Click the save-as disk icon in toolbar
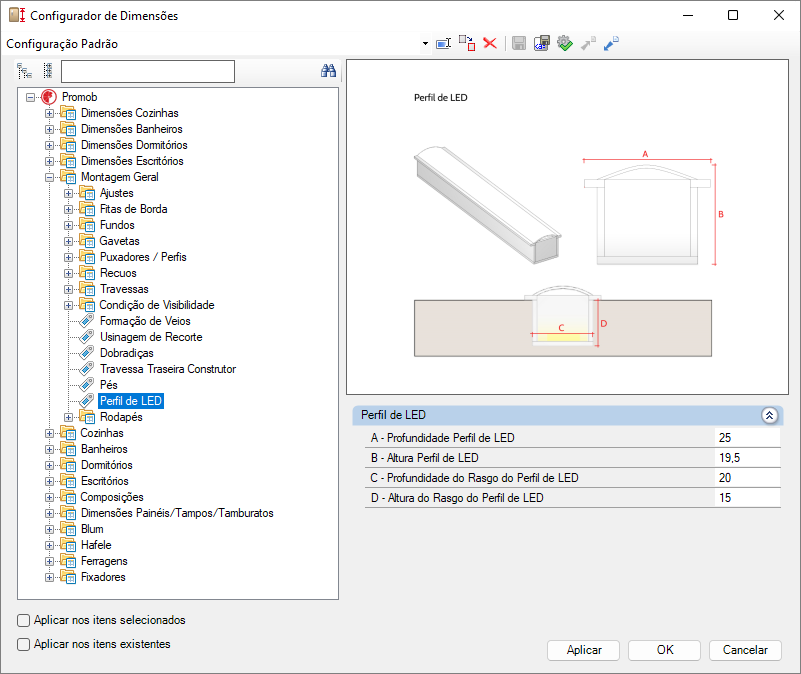 pyautogui.click(x=541, y=43)
